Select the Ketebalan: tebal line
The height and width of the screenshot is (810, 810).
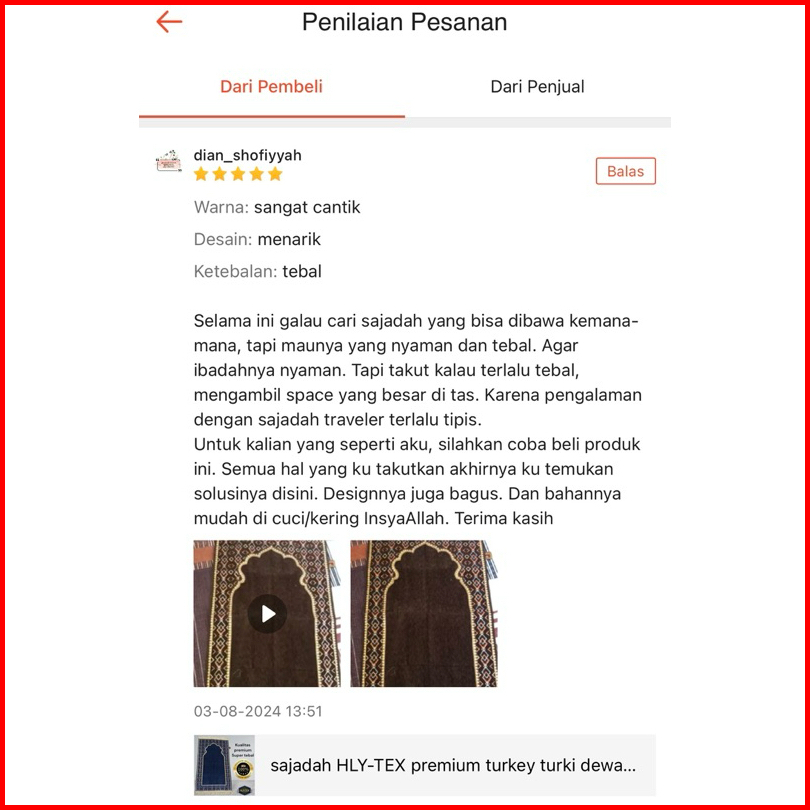pyautogui.click(x=258, y=271)
